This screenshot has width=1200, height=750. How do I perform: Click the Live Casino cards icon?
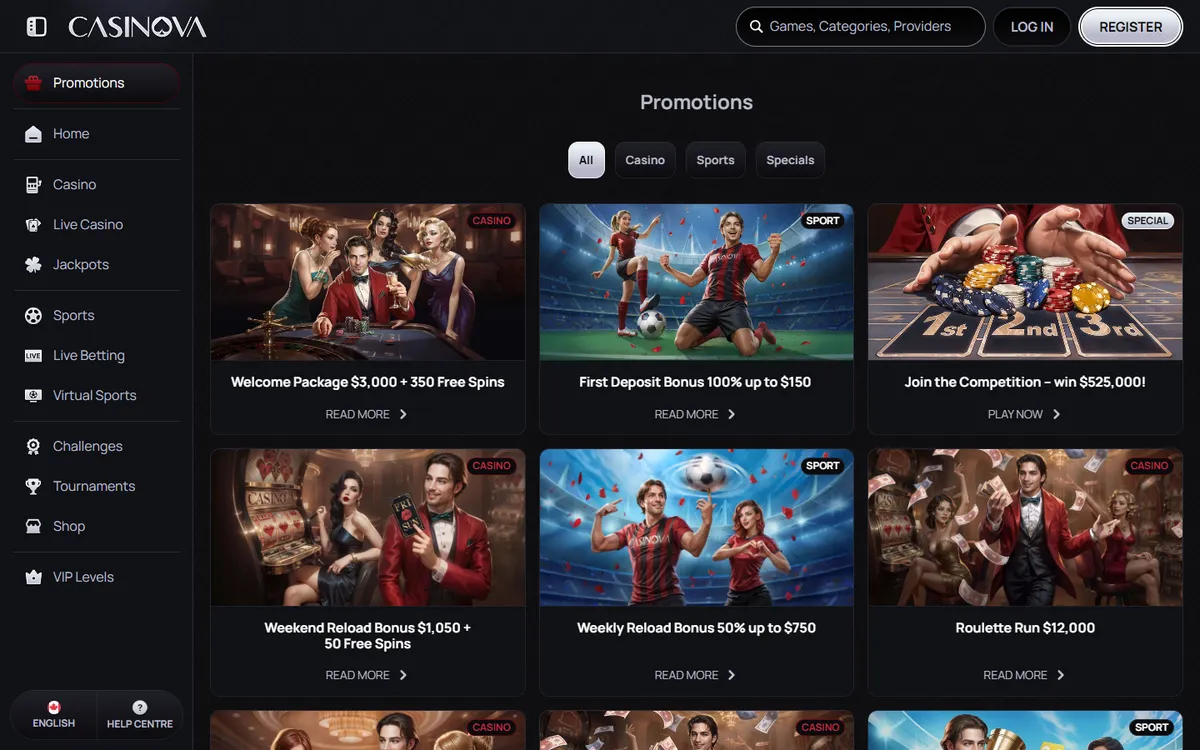(34, 225)
